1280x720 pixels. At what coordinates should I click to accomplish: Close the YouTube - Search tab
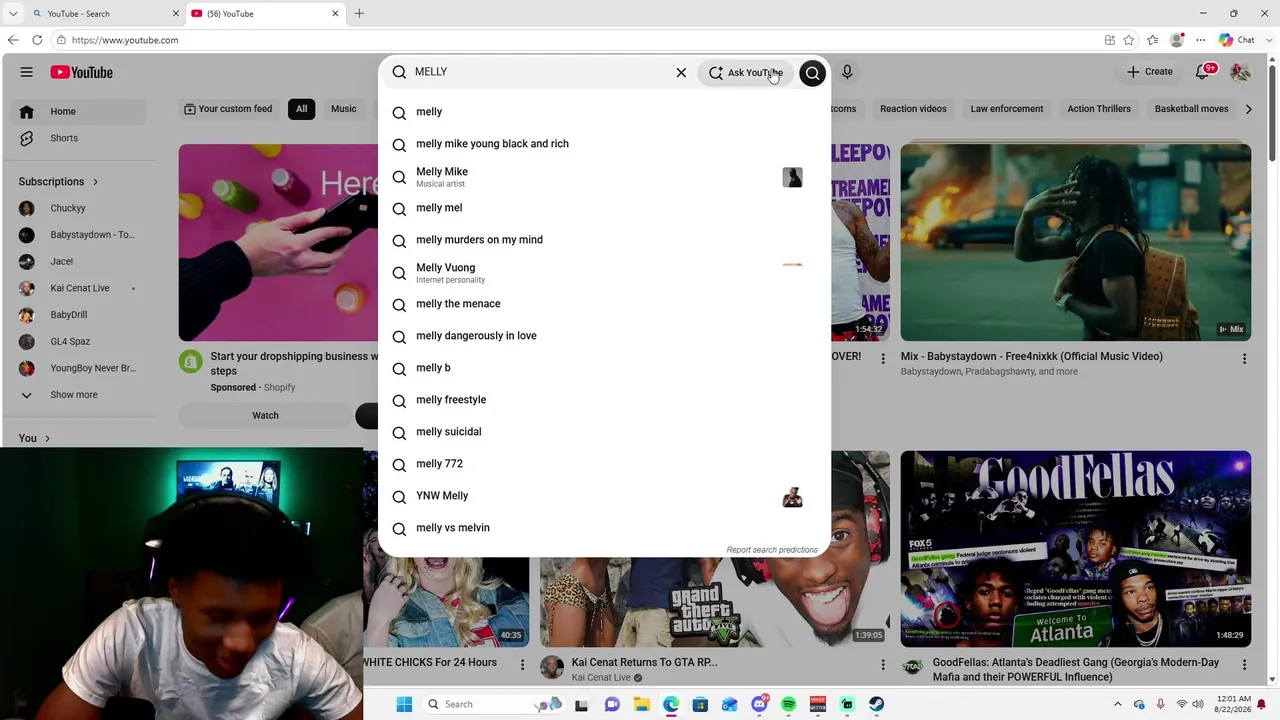pyautogui.click(x=176, y=13)
